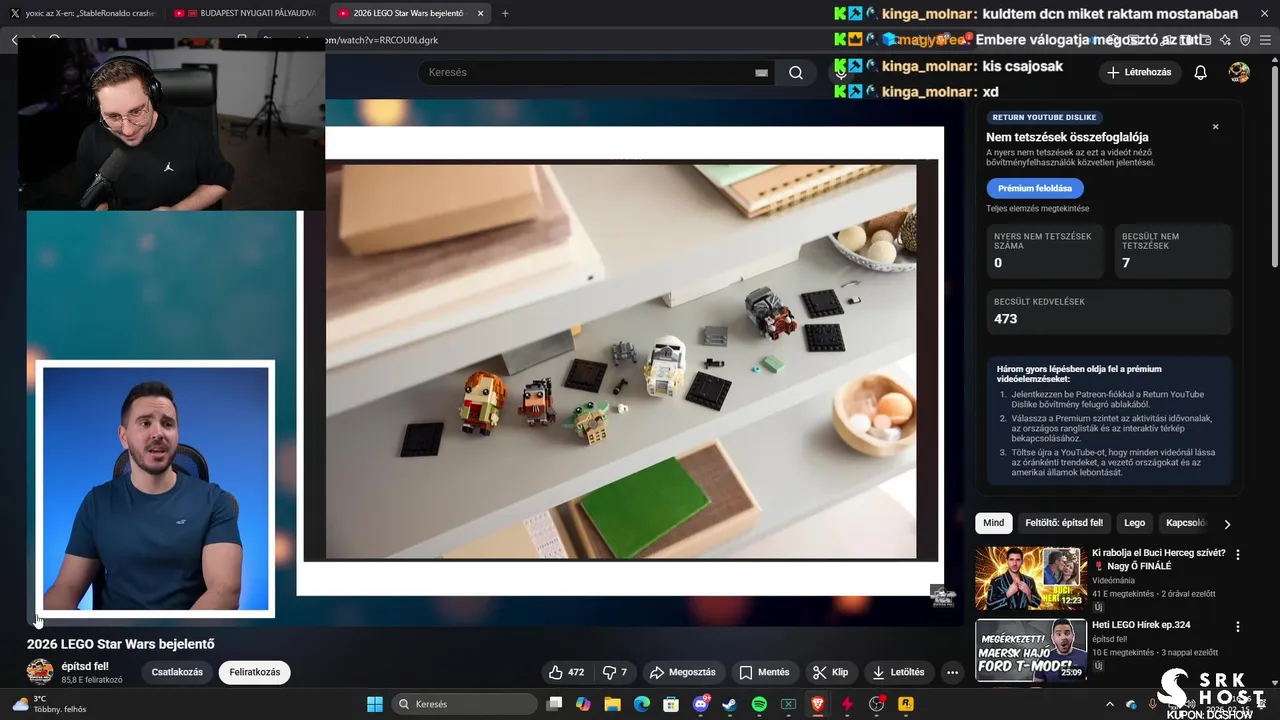
Task: Switch to the Brave browser taskbar icon
Action: (x=818, y=704)
